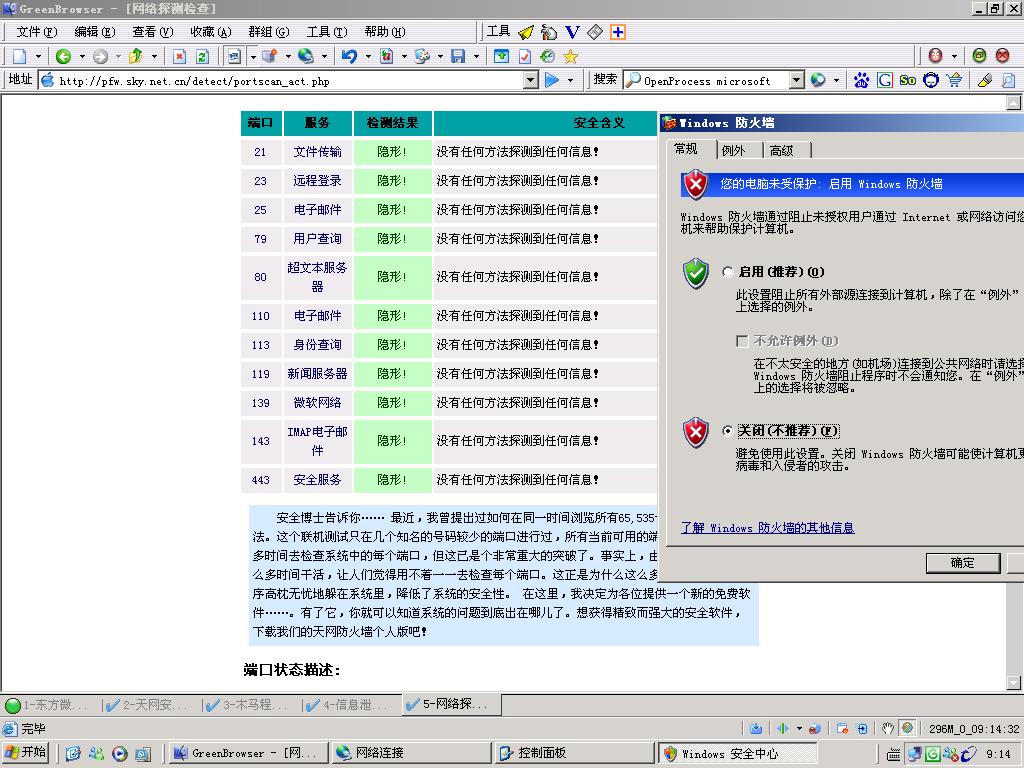Open 网络连接 from the taskbar

pyautogui.click(x=411, y=753)
